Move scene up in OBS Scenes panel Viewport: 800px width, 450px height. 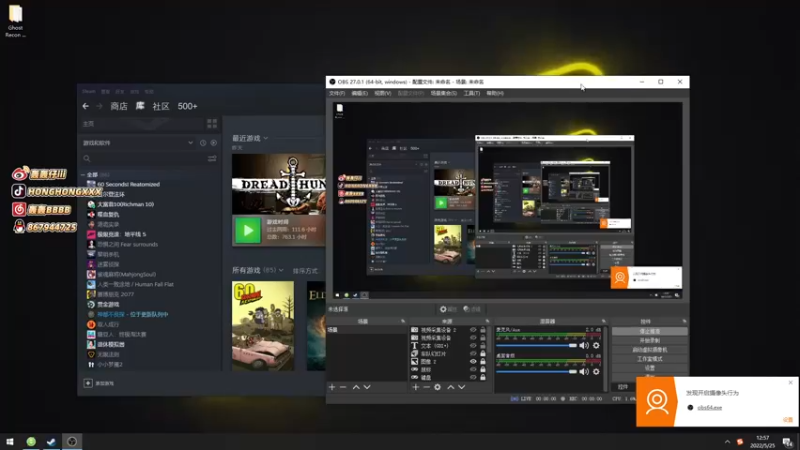tap(356, 387)
